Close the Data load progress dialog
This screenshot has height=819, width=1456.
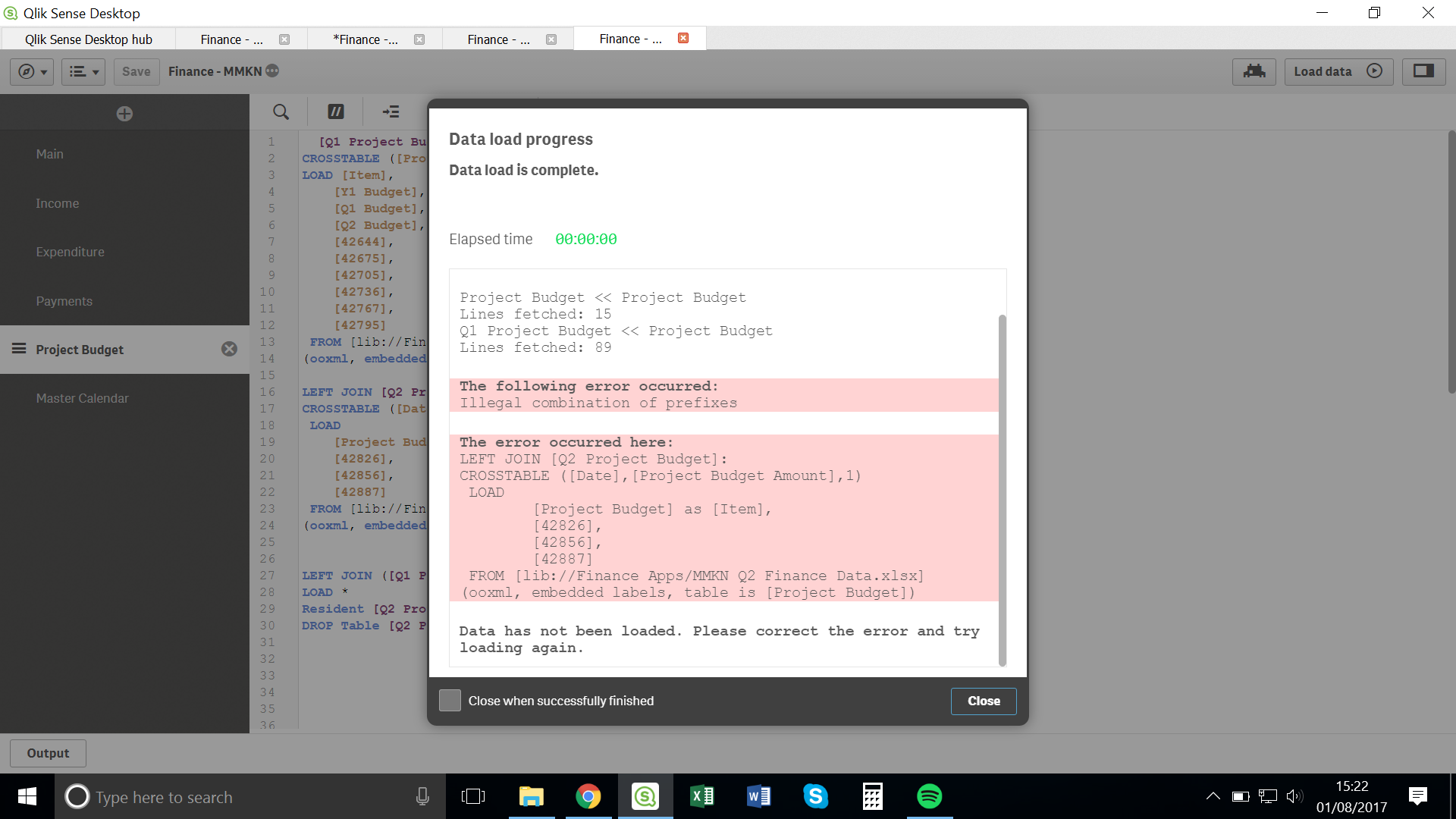pyautogui.click(x=984, y=701)
